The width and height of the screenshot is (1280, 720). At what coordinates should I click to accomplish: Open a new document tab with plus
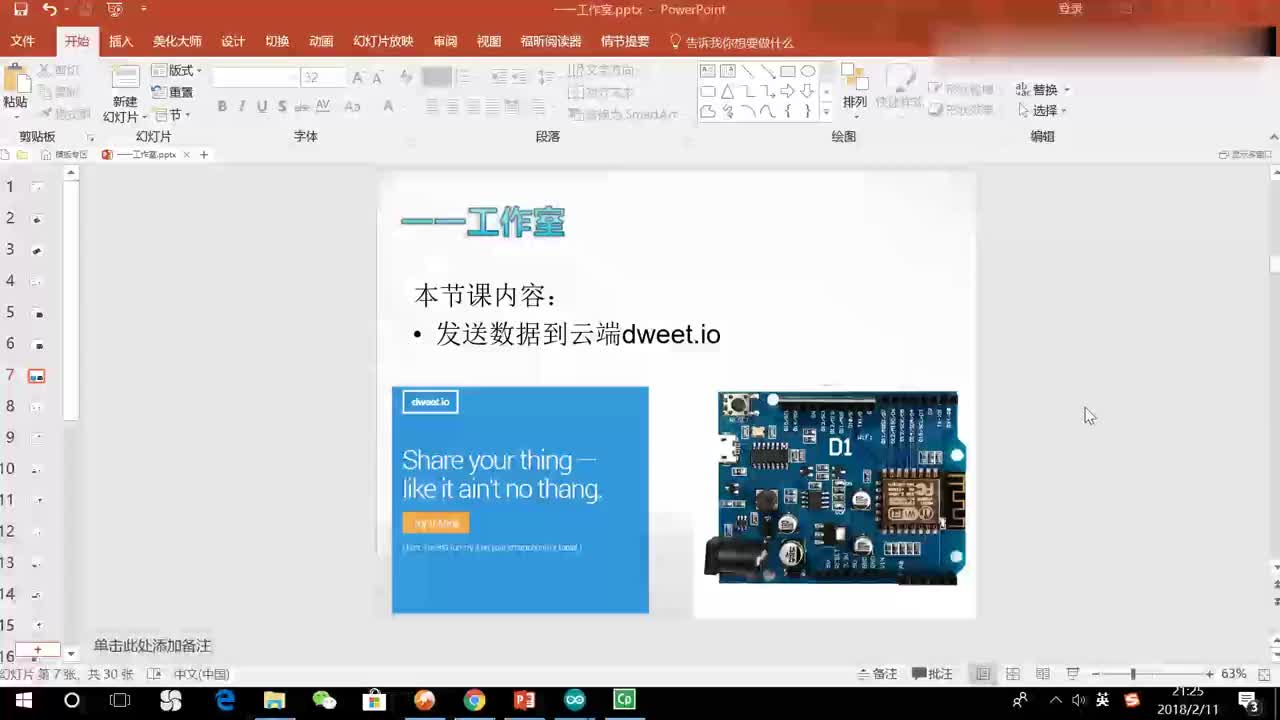pyautogui.click(x=204, y=155)
